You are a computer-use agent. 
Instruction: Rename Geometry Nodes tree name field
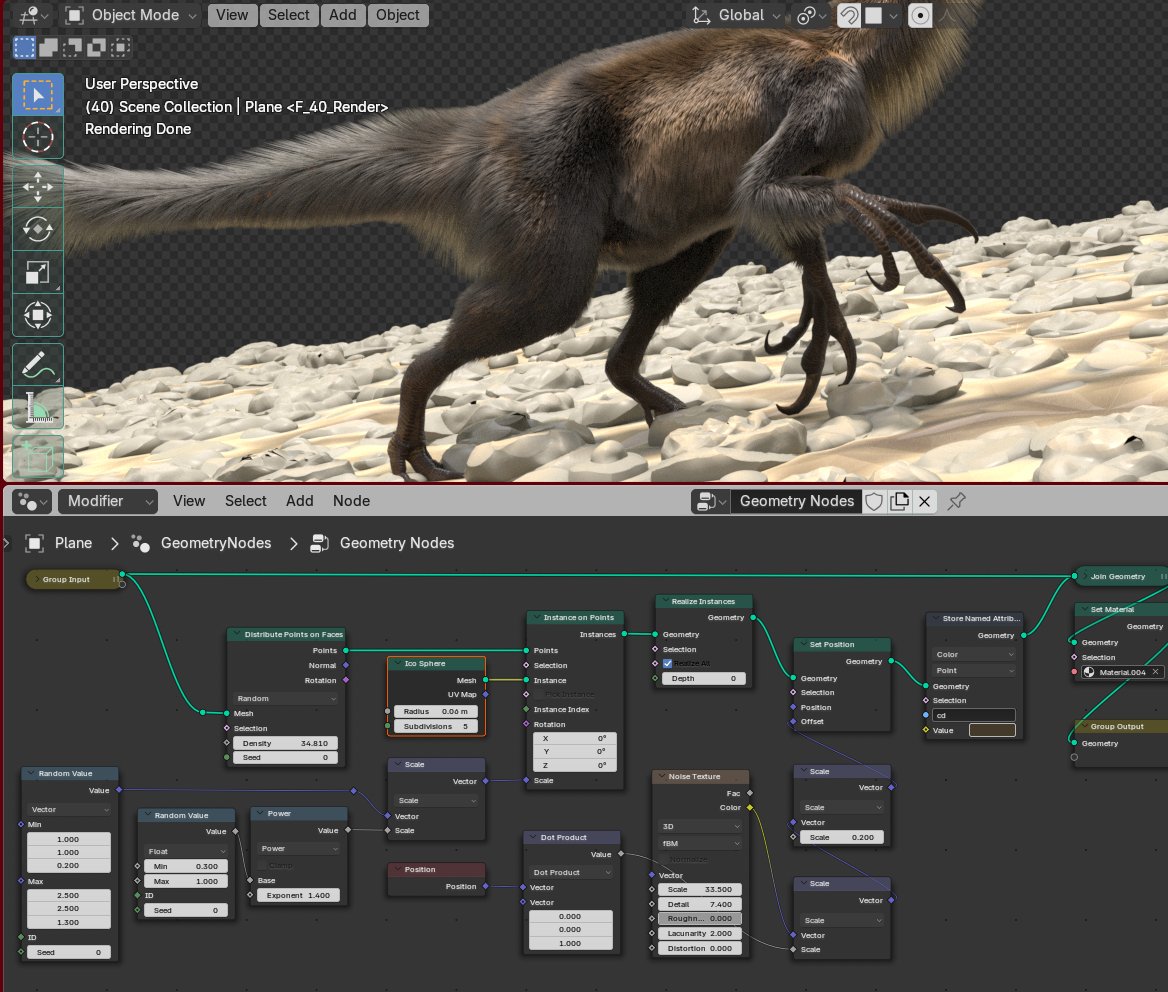coord(797,502)
